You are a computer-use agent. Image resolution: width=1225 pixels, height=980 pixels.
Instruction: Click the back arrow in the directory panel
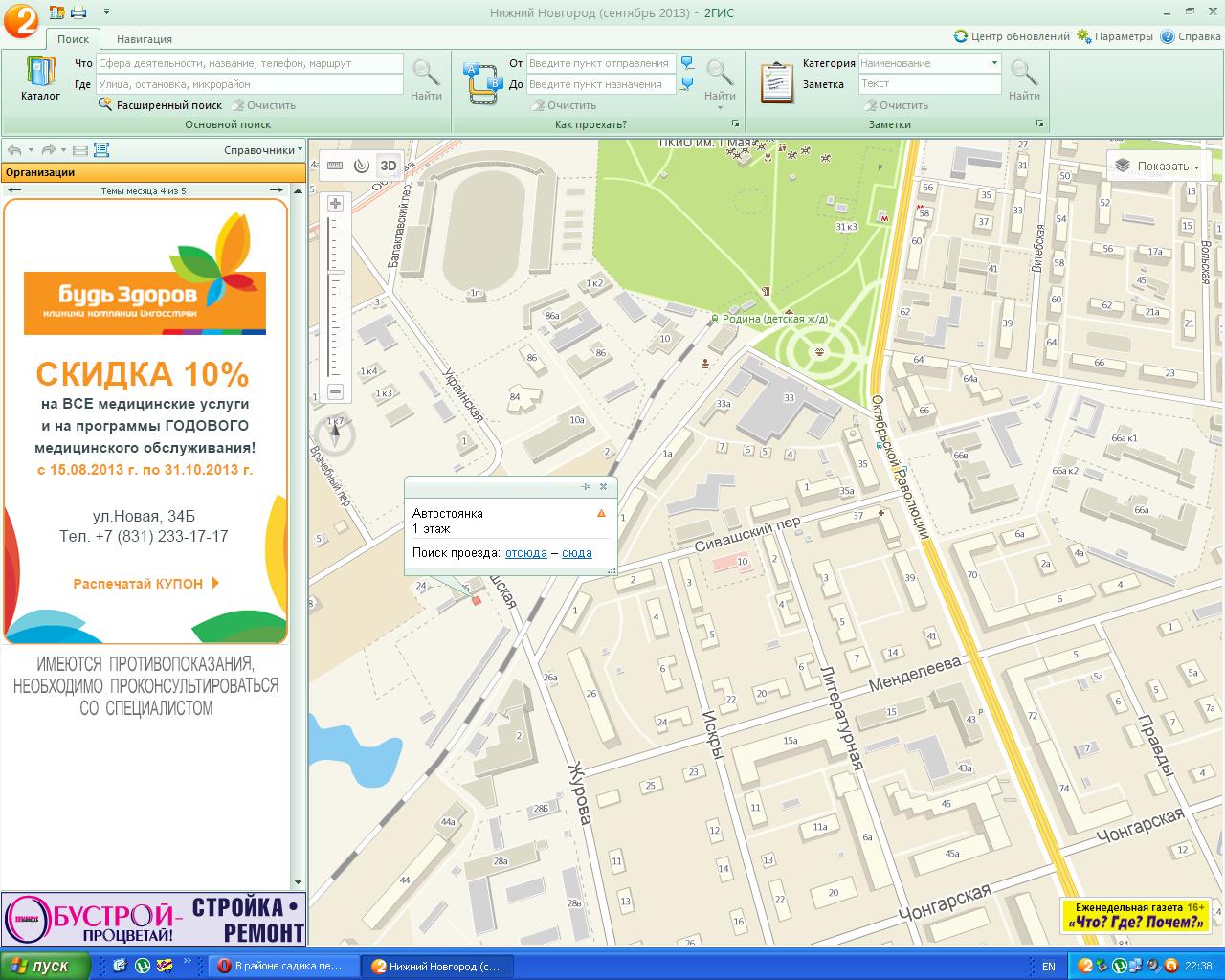(14, 150)
